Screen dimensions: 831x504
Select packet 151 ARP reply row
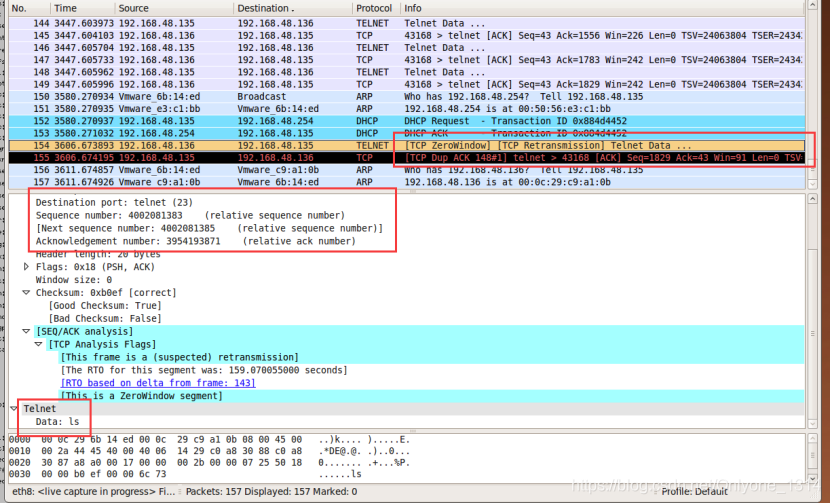(406, 109)
